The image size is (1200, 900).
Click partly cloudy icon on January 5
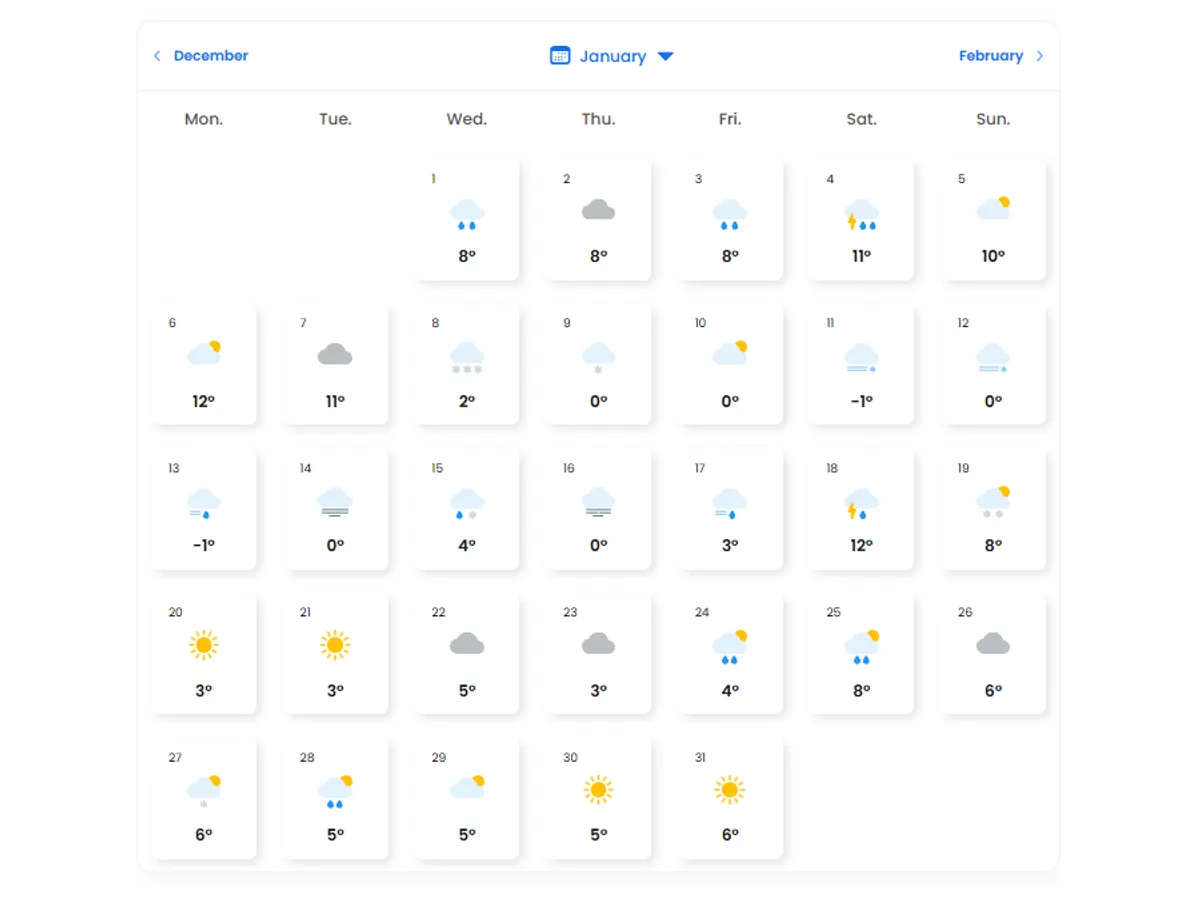click(993, 209)
